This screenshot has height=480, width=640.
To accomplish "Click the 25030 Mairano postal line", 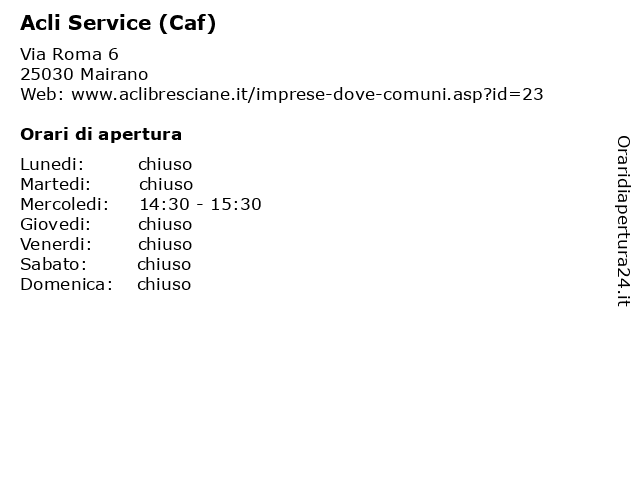I will [x=84, y=74].
